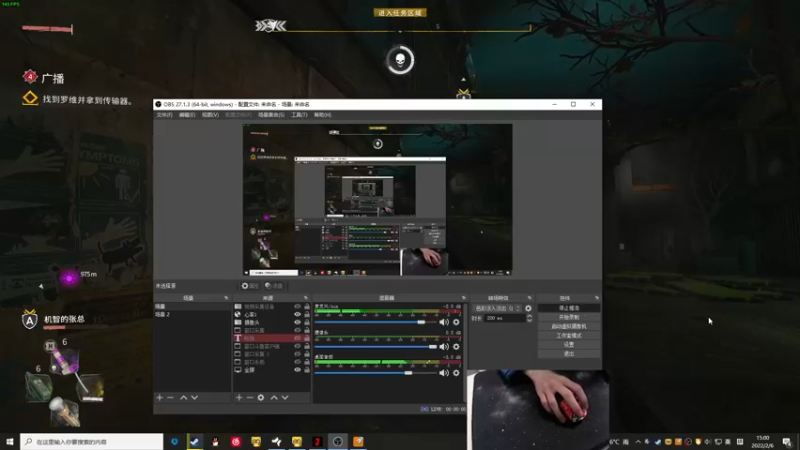This screenshot has width=800, height=450.
Task: Pop out the Sources dock panel
Action: [x=306, y=298]
